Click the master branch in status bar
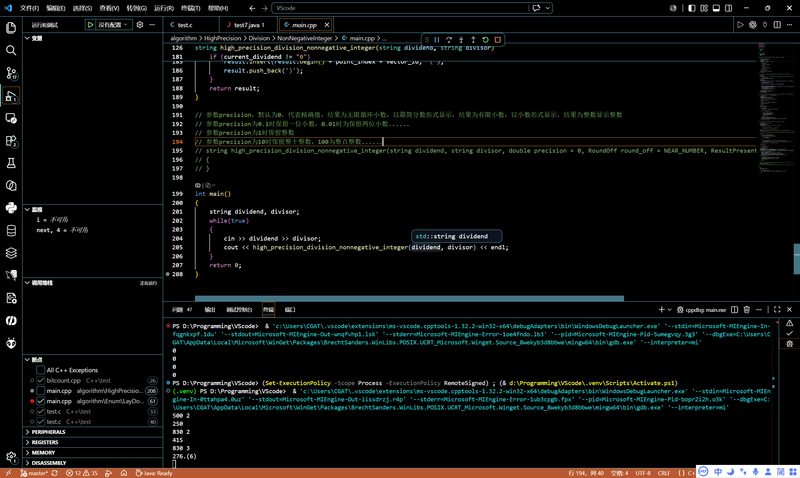 tap(35, 473)
